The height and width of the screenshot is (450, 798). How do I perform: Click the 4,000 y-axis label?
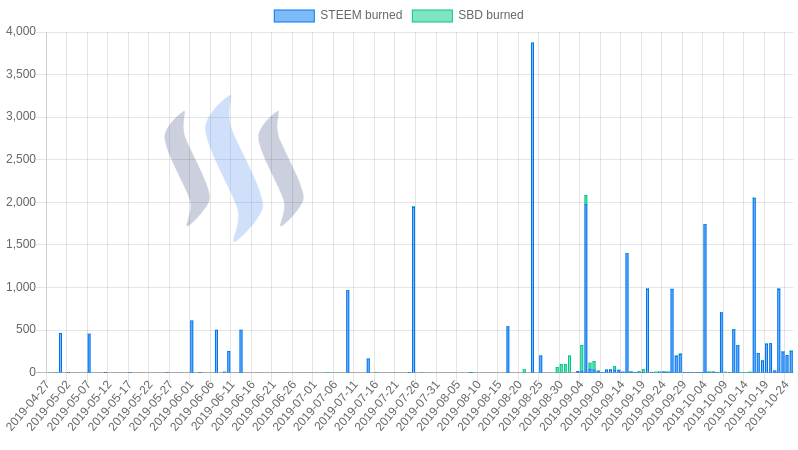(21, 32)
